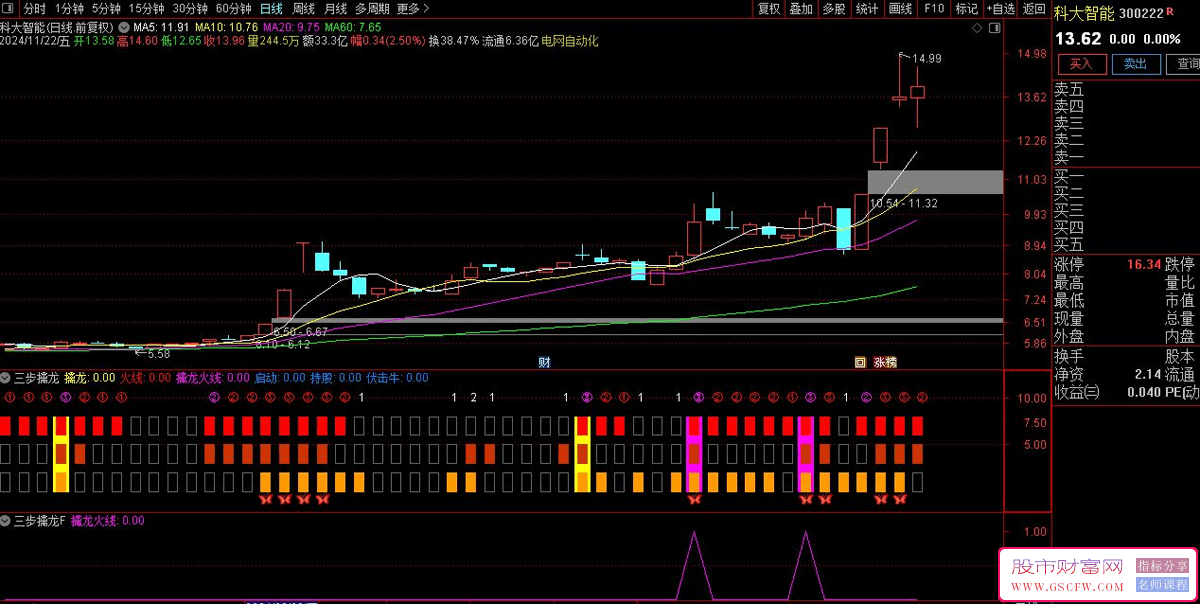The width and height of the screenshot is (1200, 604).
Task: Click the 擒龙火线: 0.00 value in 三步擒龙F panel
Action: coord(107,521)
